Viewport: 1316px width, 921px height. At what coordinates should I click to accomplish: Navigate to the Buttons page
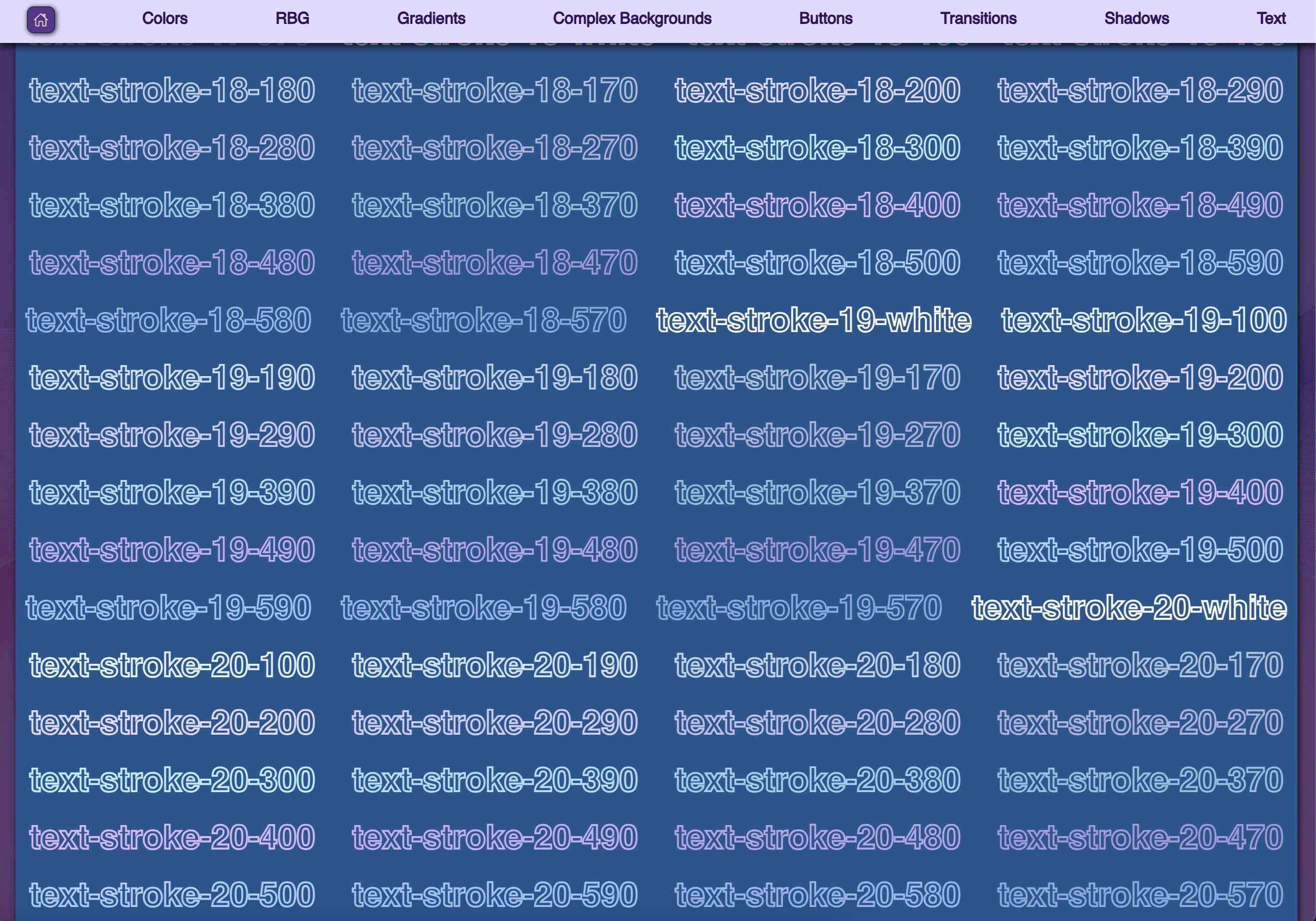pyautogui.click(x=825, y=18)
